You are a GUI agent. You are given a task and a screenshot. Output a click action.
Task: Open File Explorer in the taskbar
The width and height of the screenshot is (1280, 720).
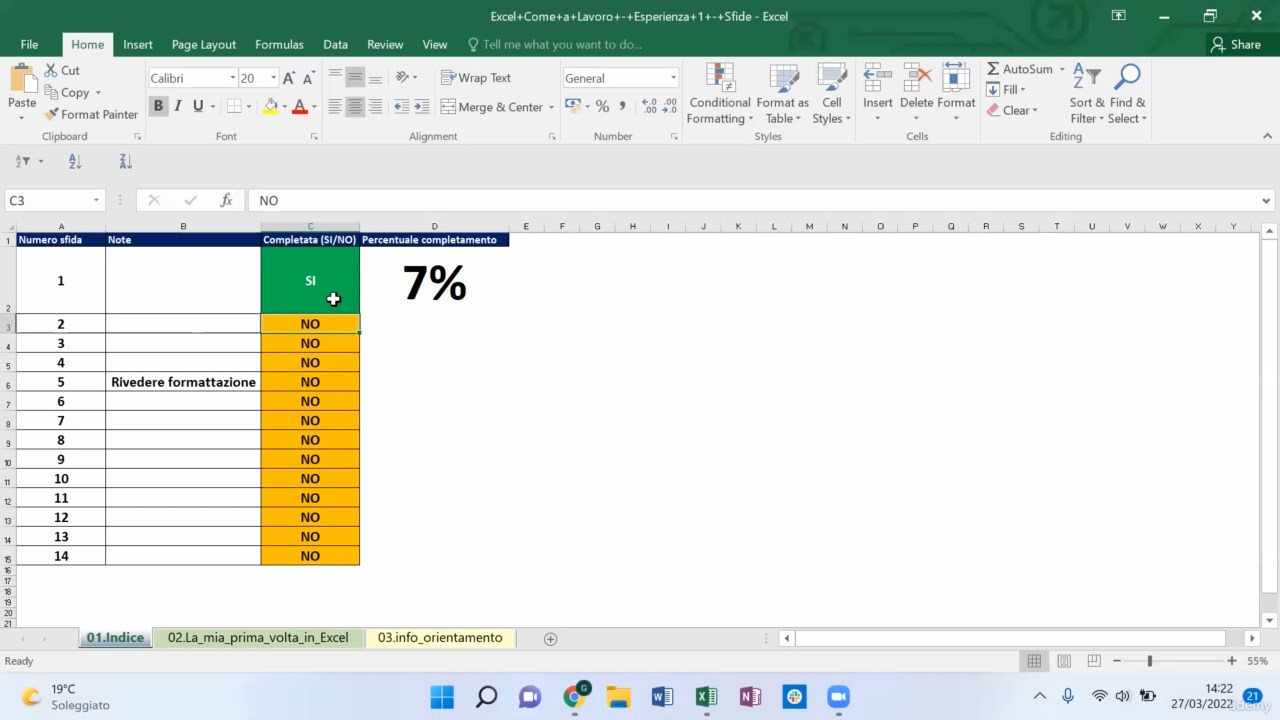point(618,697)
